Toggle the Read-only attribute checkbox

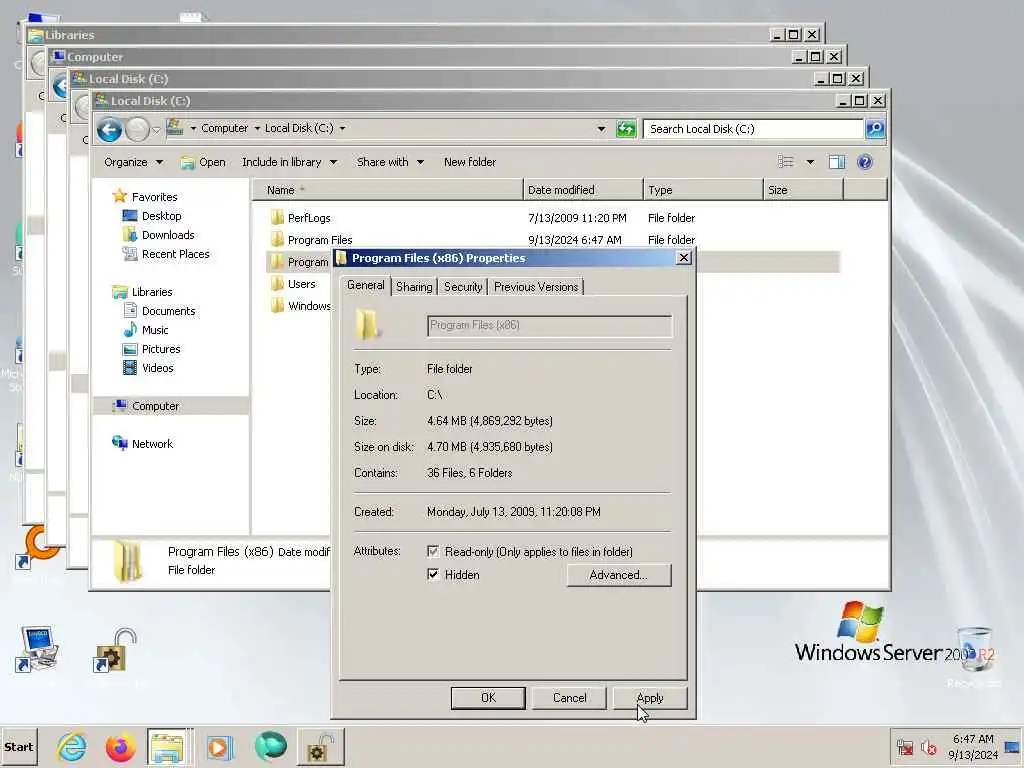(x=433, y=552)
